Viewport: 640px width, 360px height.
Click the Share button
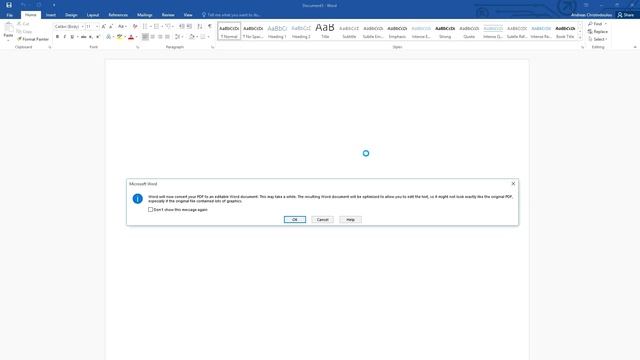click(626, 15)
